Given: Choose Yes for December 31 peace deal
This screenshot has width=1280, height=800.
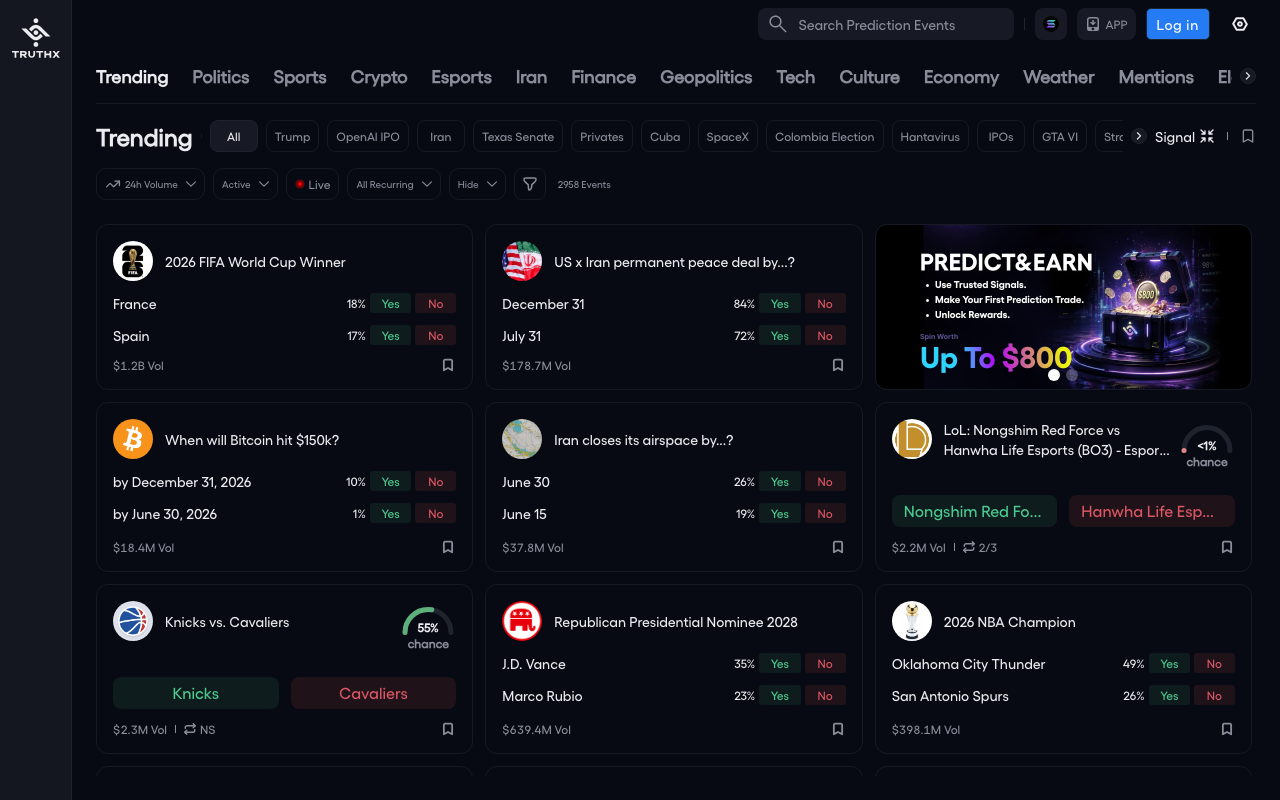Looking at the screenshot, I should click(x=780, y=304).
